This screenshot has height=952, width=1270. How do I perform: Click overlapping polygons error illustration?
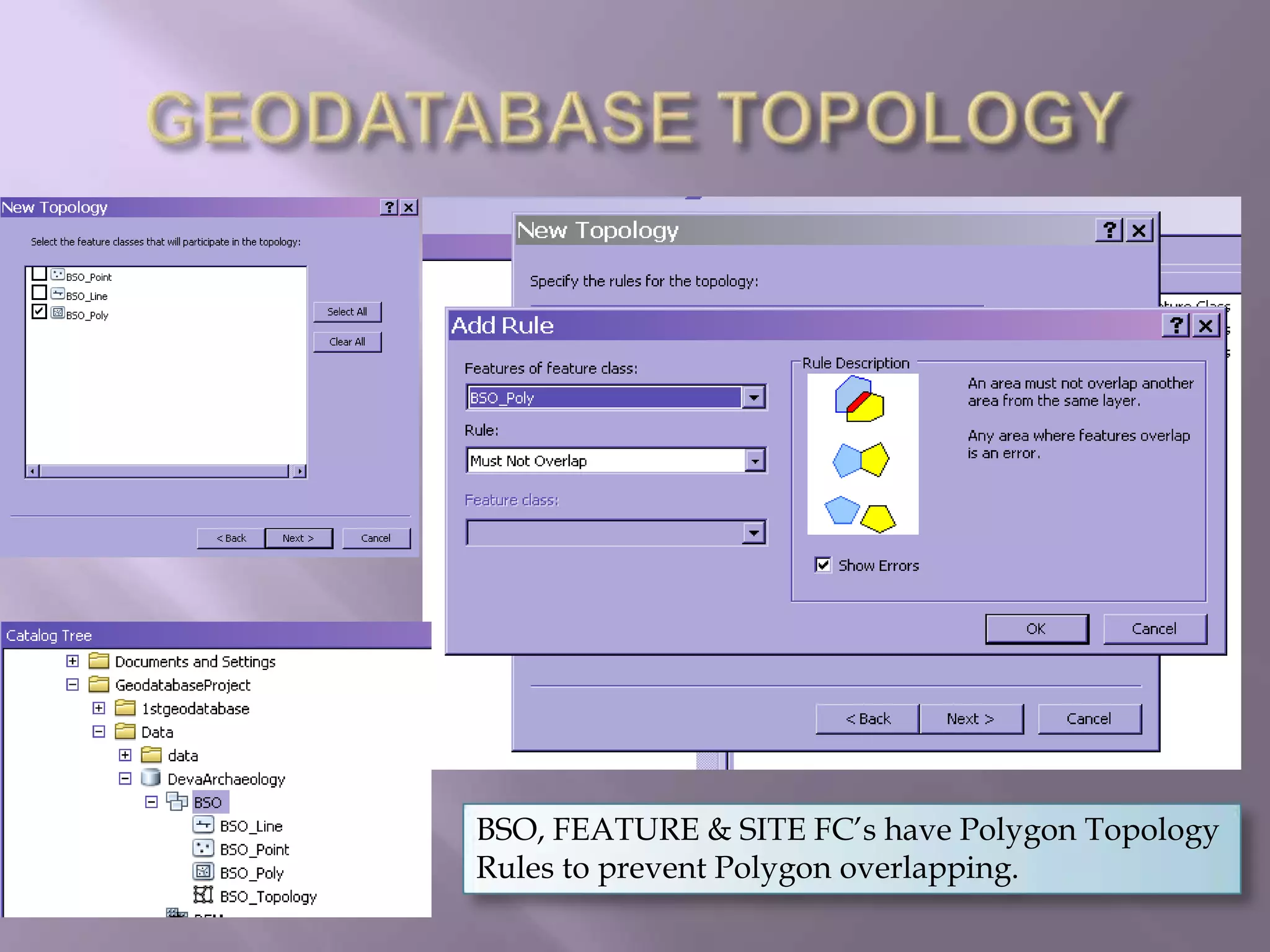coord(859,399)
